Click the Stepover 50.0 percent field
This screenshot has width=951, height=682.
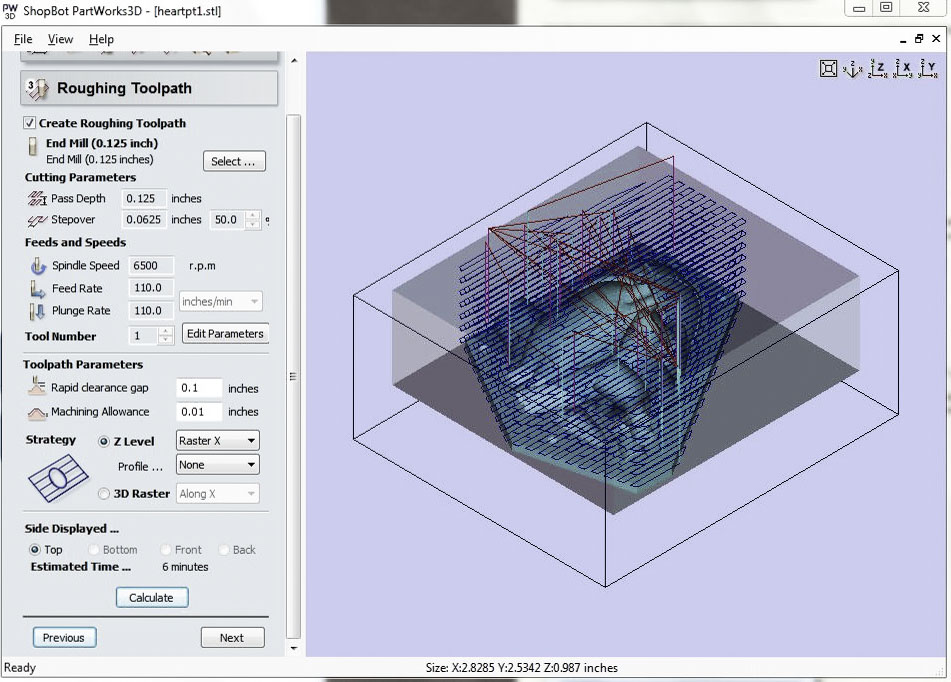click(228, 220)
